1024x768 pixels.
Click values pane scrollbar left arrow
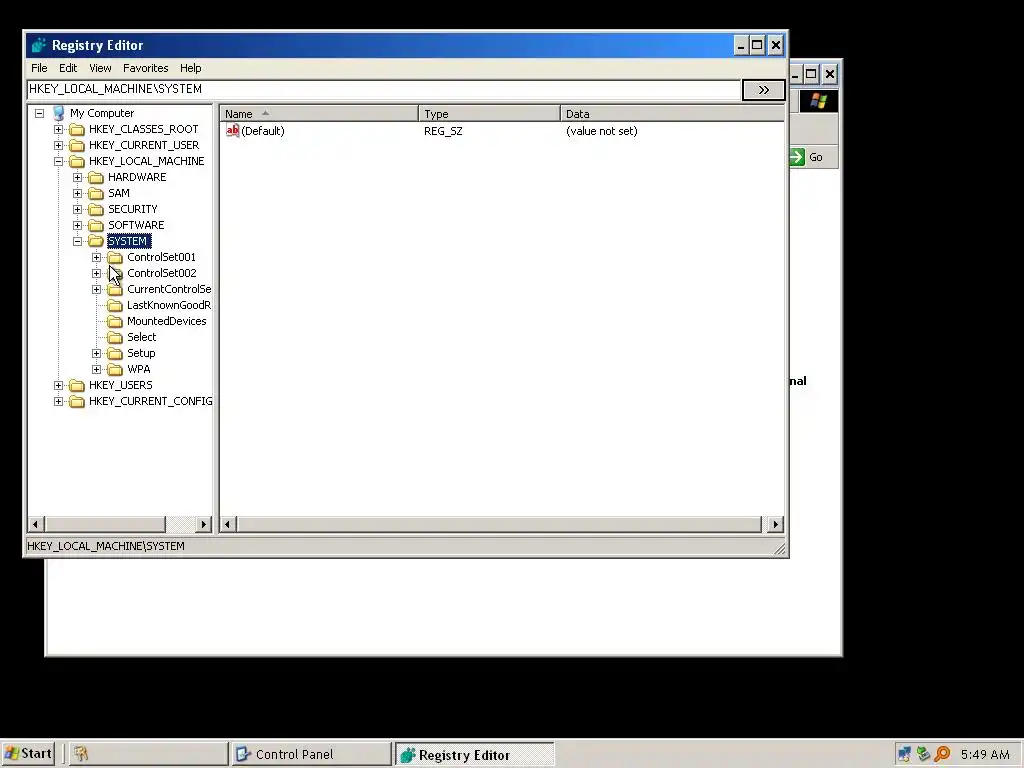click(228, 524)
